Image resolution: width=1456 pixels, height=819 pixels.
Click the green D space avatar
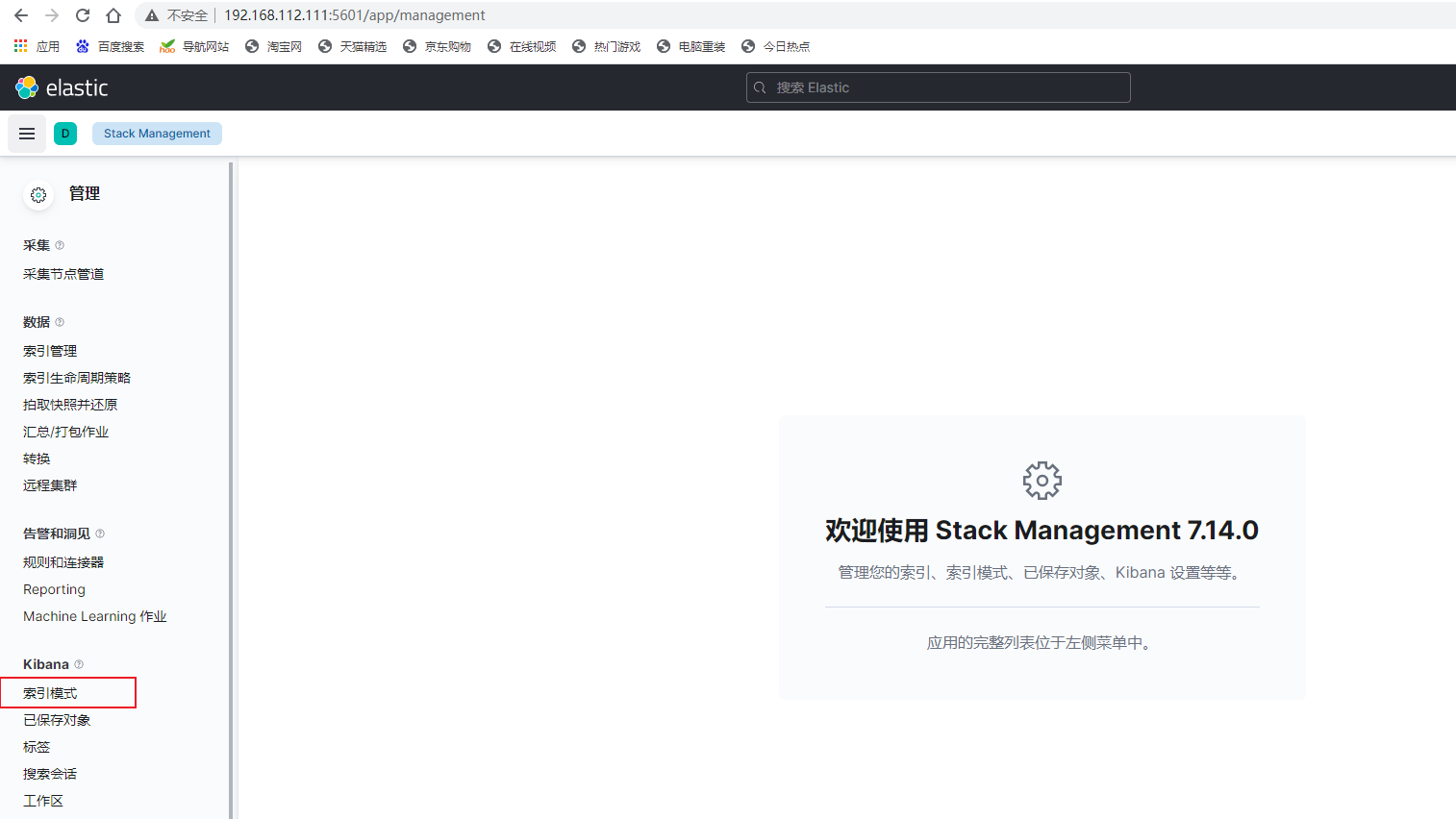(x=65, y=134)
